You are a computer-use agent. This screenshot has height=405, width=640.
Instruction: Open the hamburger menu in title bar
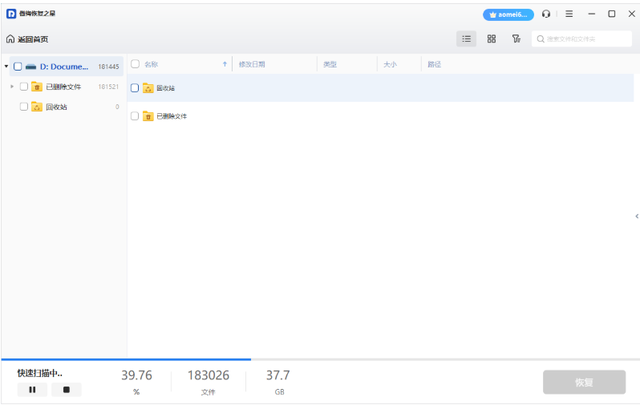[x=569, y=14]
